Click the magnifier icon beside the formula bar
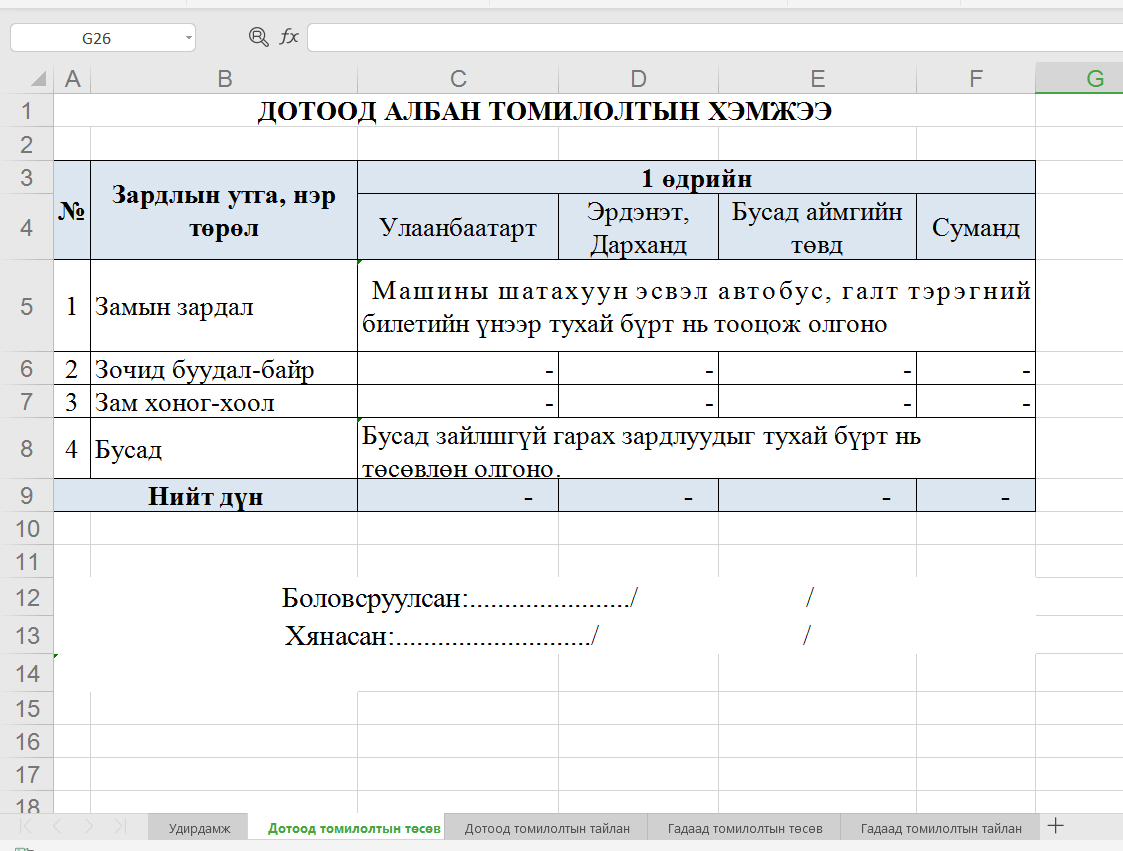The width and height of the screenshot is (1123, 851). tap(259, 37)
